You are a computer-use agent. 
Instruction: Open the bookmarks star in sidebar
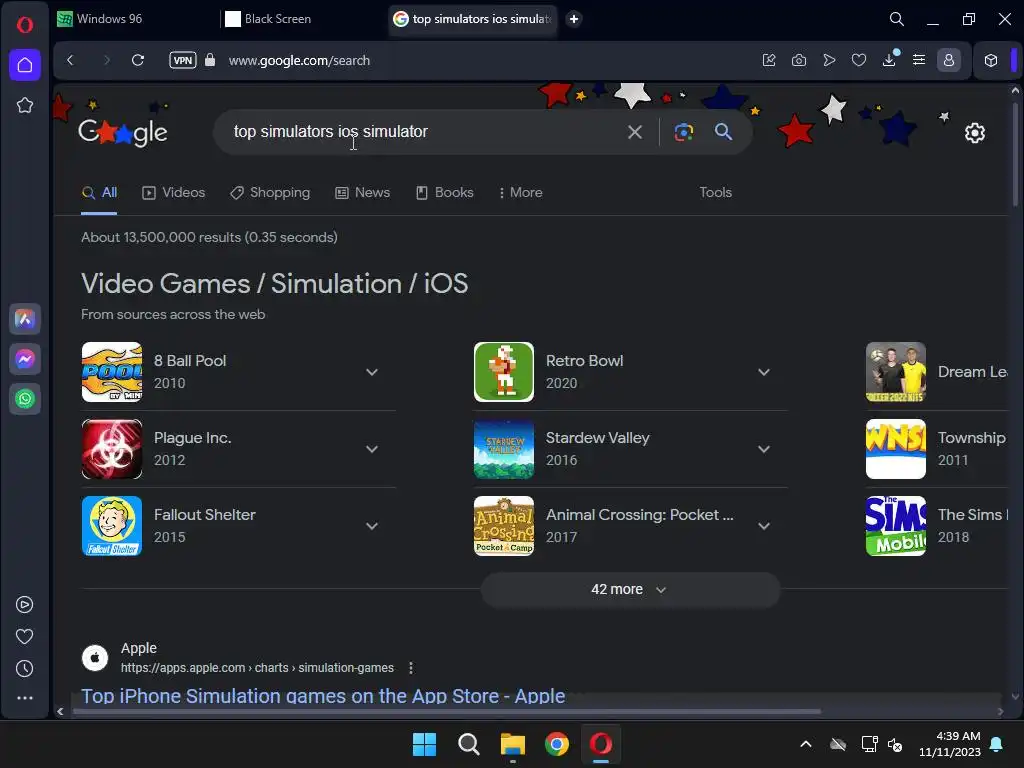click(25, 105)
